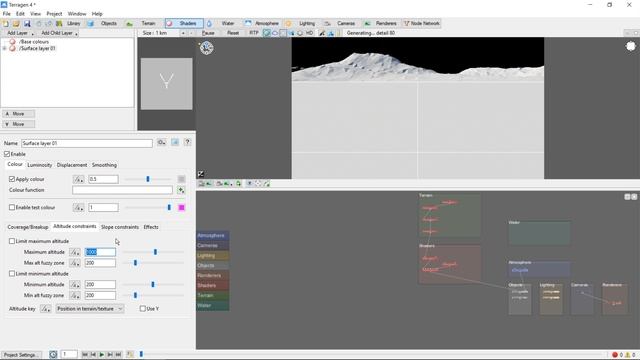This screenshot has height=360, width=640.
Task: Click the animation clock icon at bottom
Action: 53,355
